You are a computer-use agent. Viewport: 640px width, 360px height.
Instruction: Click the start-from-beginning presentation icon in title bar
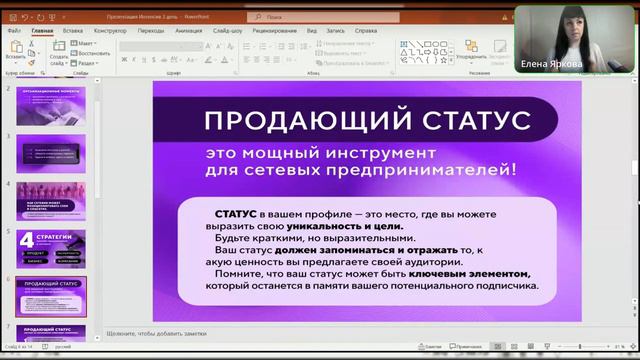click(52, 17)
